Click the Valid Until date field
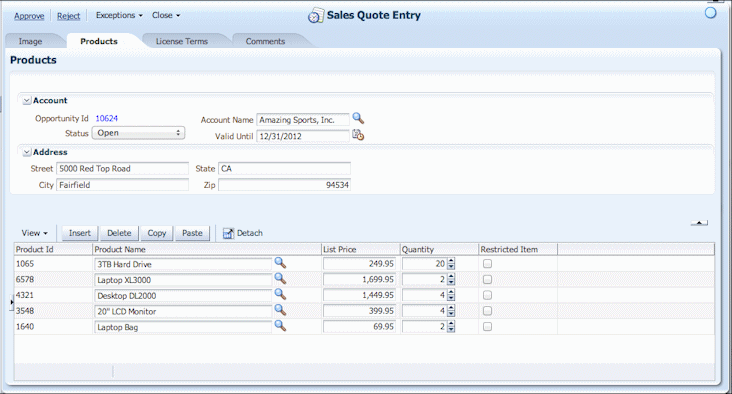This screenshot has height=394, width=732. [303, 136]
